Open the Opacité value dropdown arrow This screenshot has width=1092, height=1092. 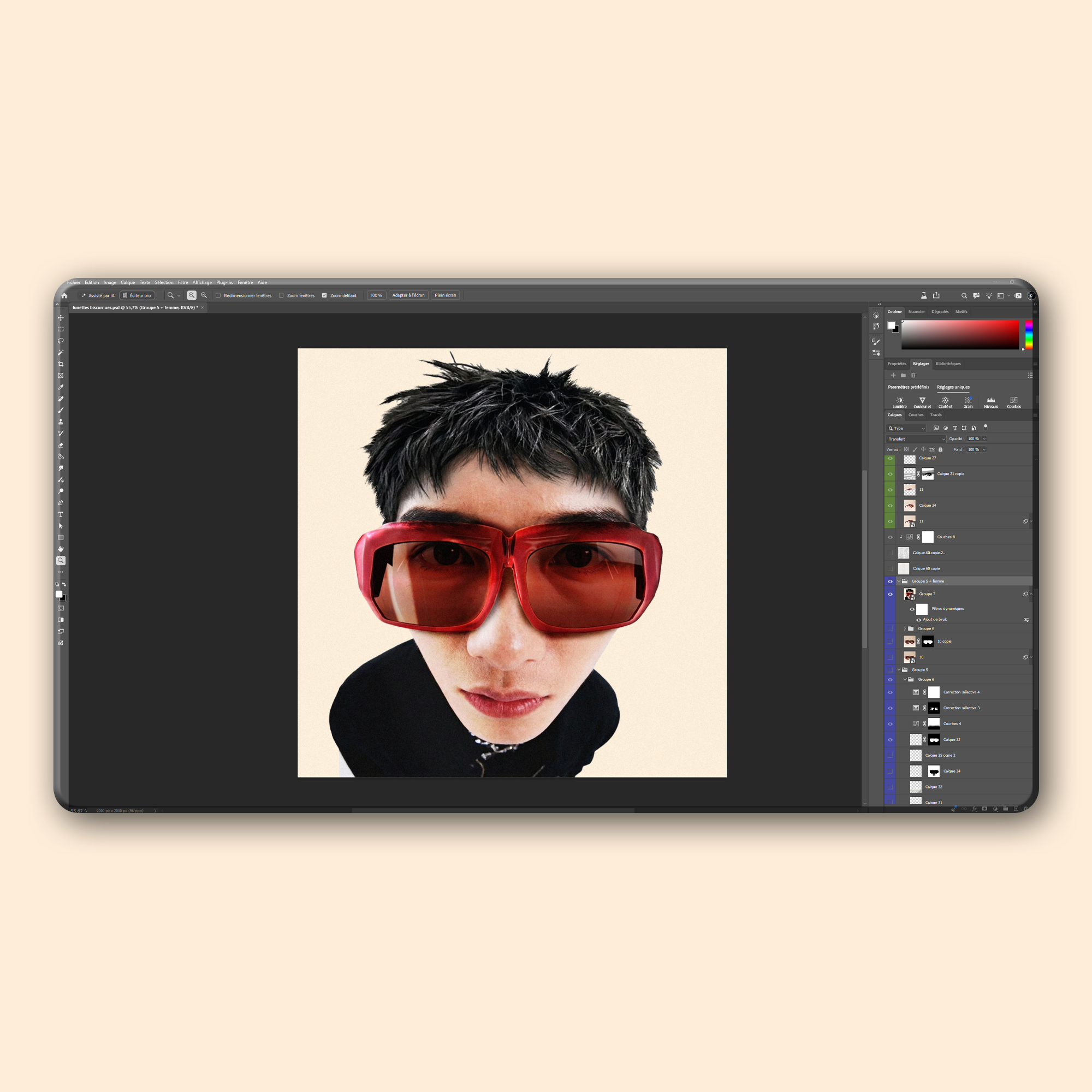coord(984,438)
